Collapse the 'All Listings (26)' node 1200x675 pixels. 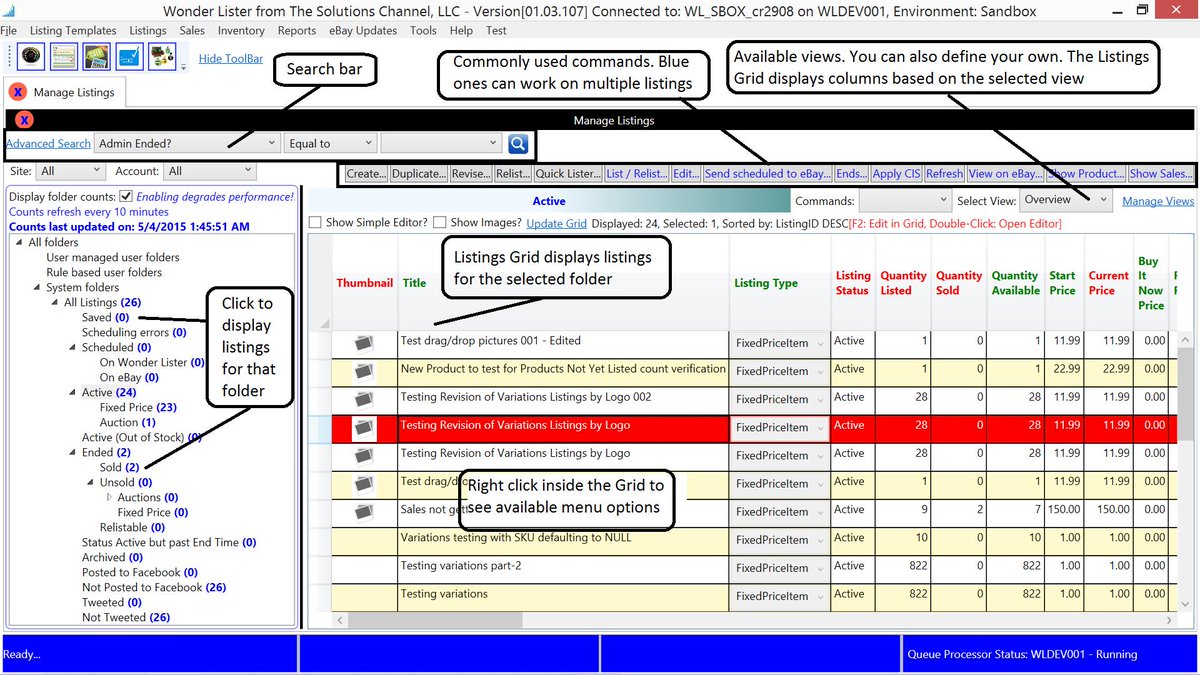(x=55, y=303)
